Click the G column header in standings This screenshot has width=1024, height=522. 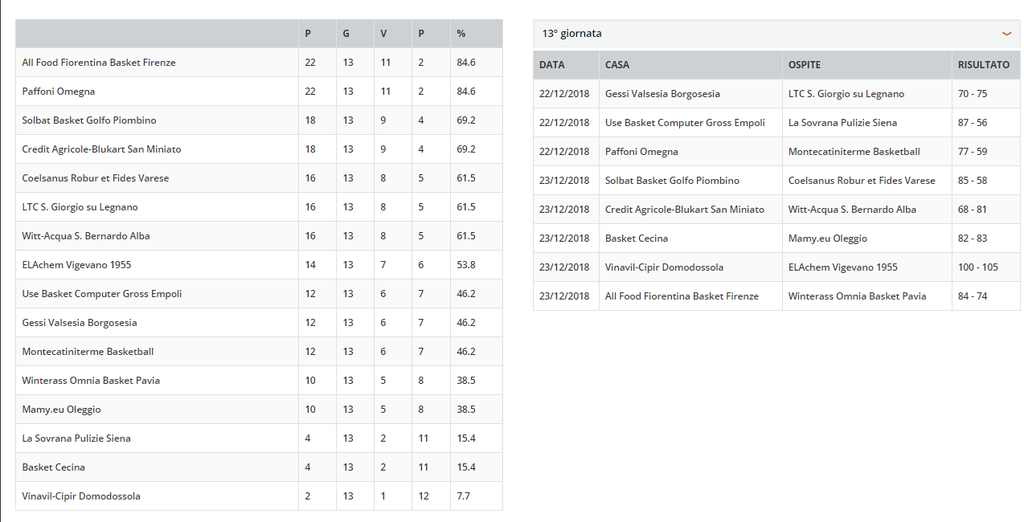(x=346, y=33)
